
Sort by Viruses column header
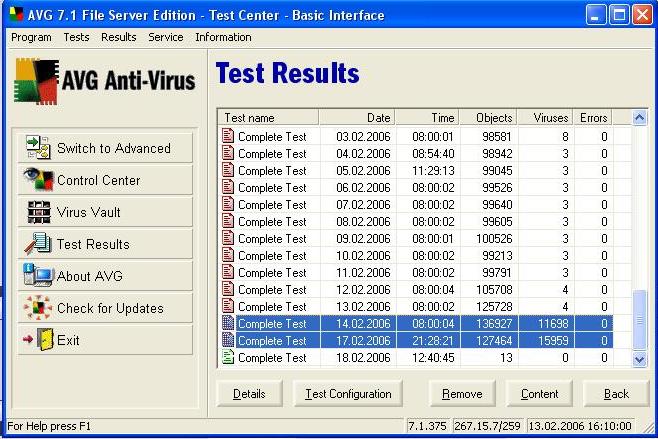click(x=546, y=118)
